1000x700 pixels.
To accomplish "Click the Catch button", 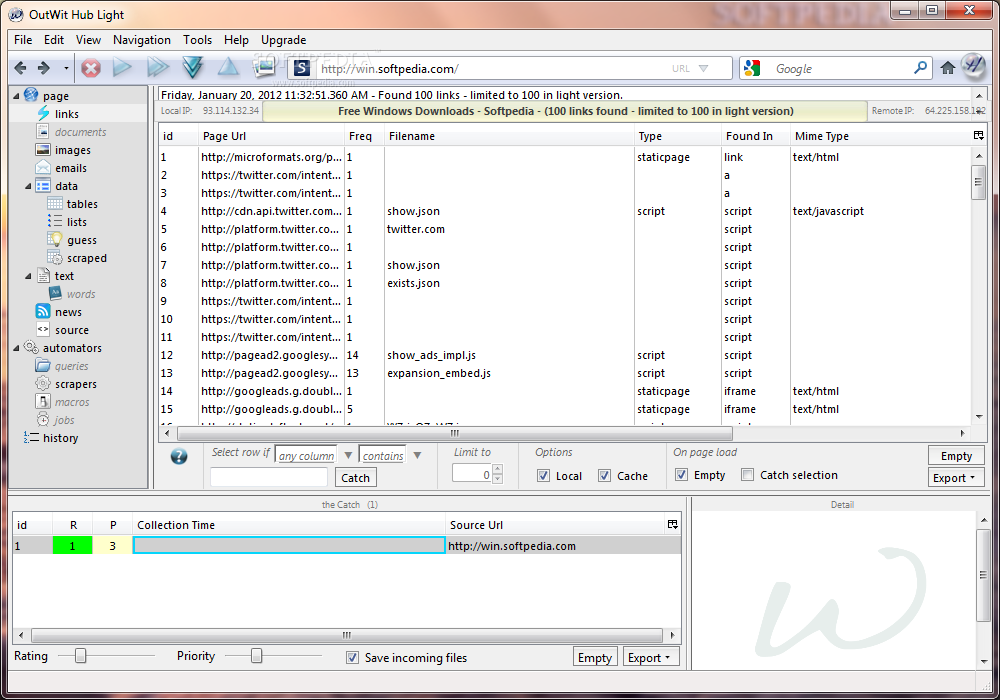I will coord(355,478).
